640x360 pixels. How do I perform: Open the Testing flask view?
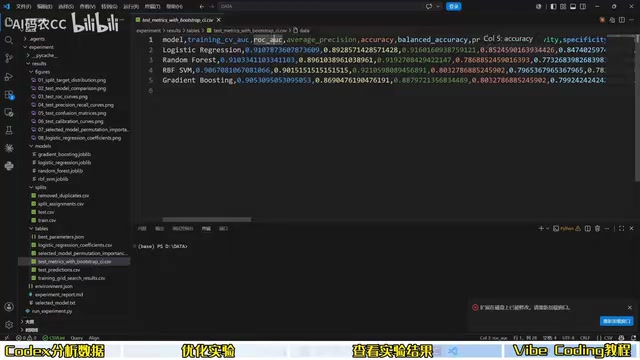pyautogui.click(x=9, y=130)
